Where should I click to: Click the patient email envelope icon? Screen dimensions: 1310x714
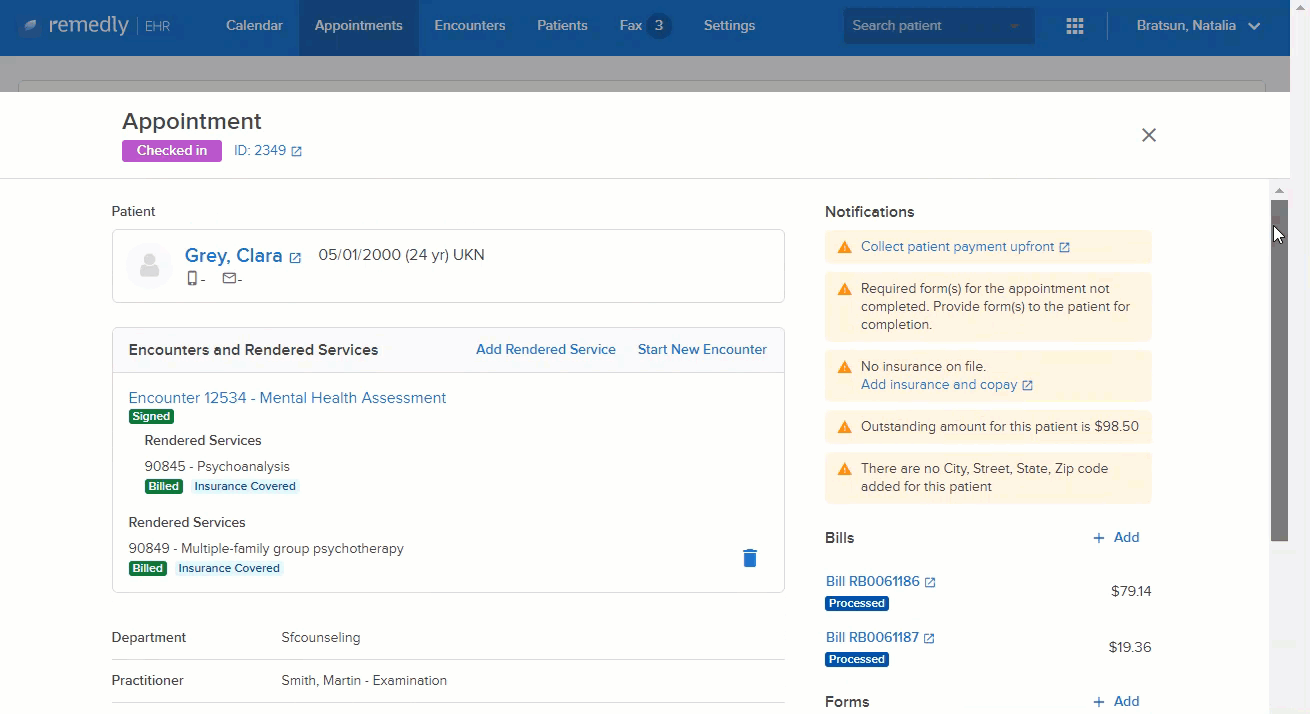[x=229, y=279]
